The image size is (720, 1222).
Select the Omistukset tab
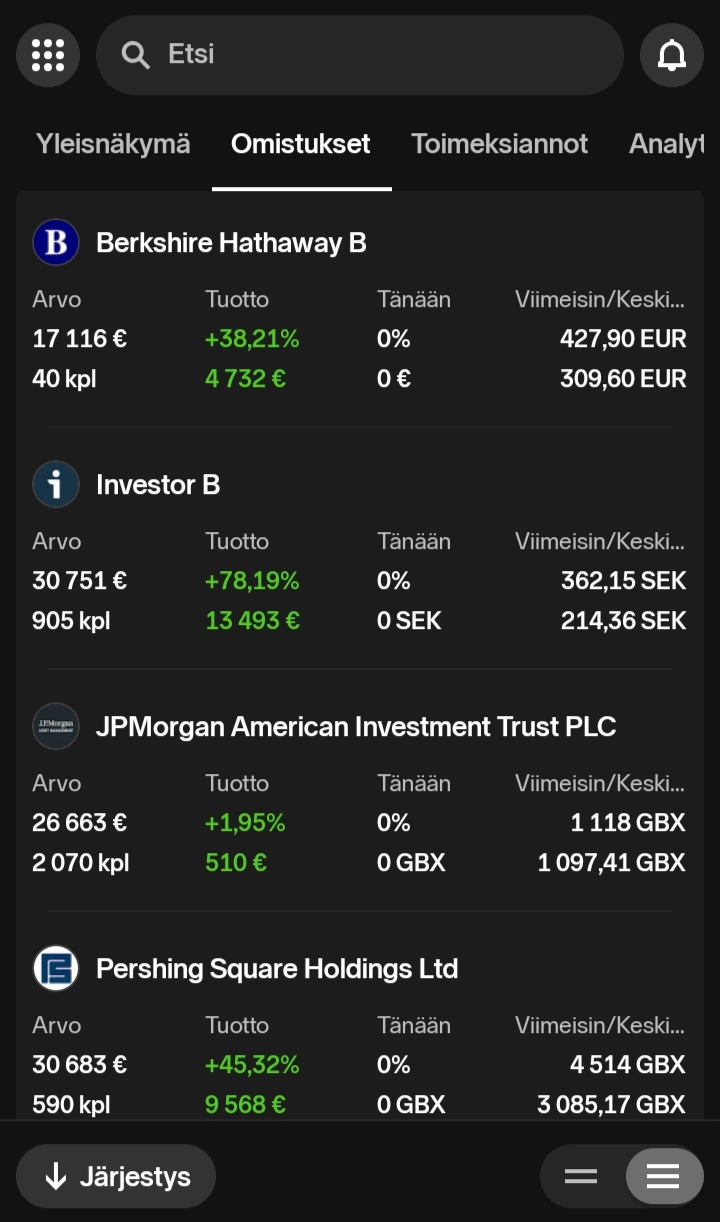click(x=301, y=144)
